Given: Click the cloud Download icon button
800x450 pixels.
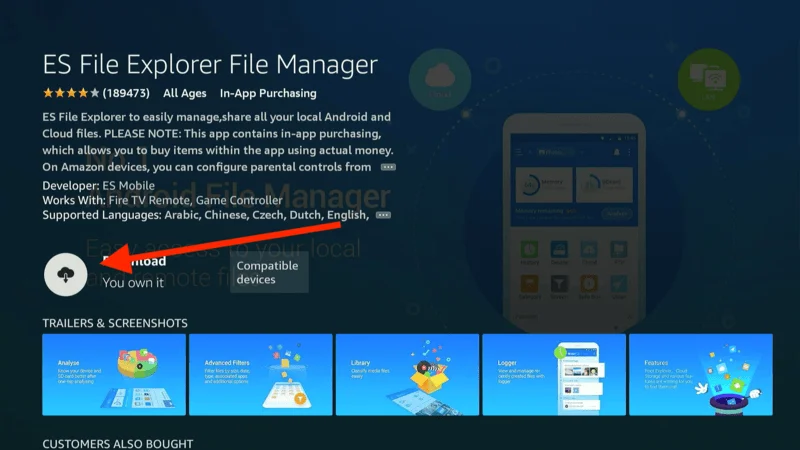Looking at the screenshot, I should pos(65,274).
